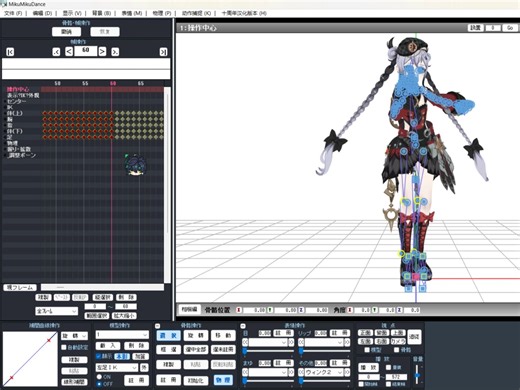This screenshot has width=520, height=390.
Task: Open the ウィンク2 morph dropdown
Action: (324, 372)
